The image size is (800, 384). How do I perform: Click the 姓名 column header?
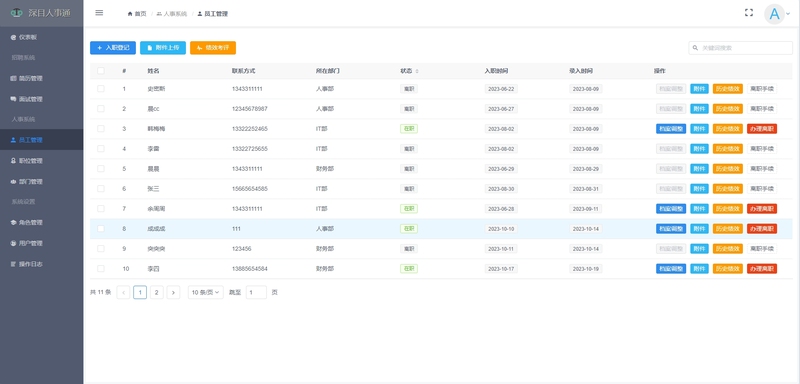pos(154,71)
